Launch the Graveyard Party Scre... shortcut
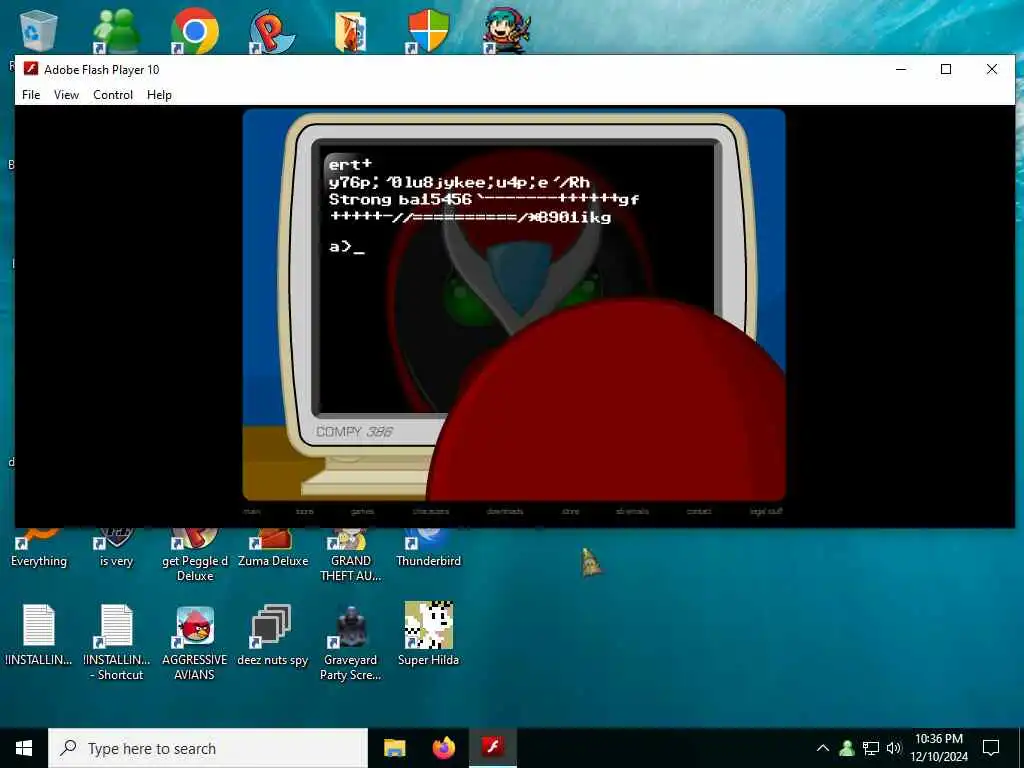 [351, 643]
